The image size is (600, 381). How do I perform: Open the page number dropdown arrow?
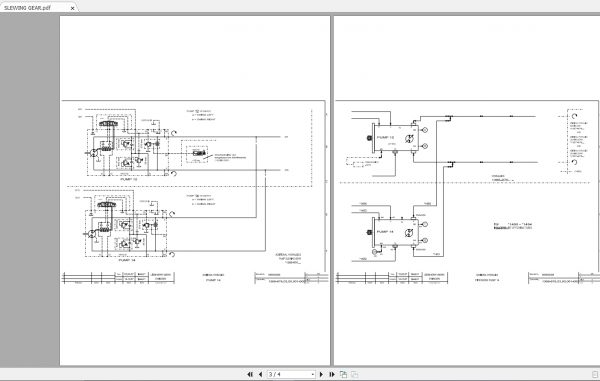pyautogui.click(x=313, y=374)
